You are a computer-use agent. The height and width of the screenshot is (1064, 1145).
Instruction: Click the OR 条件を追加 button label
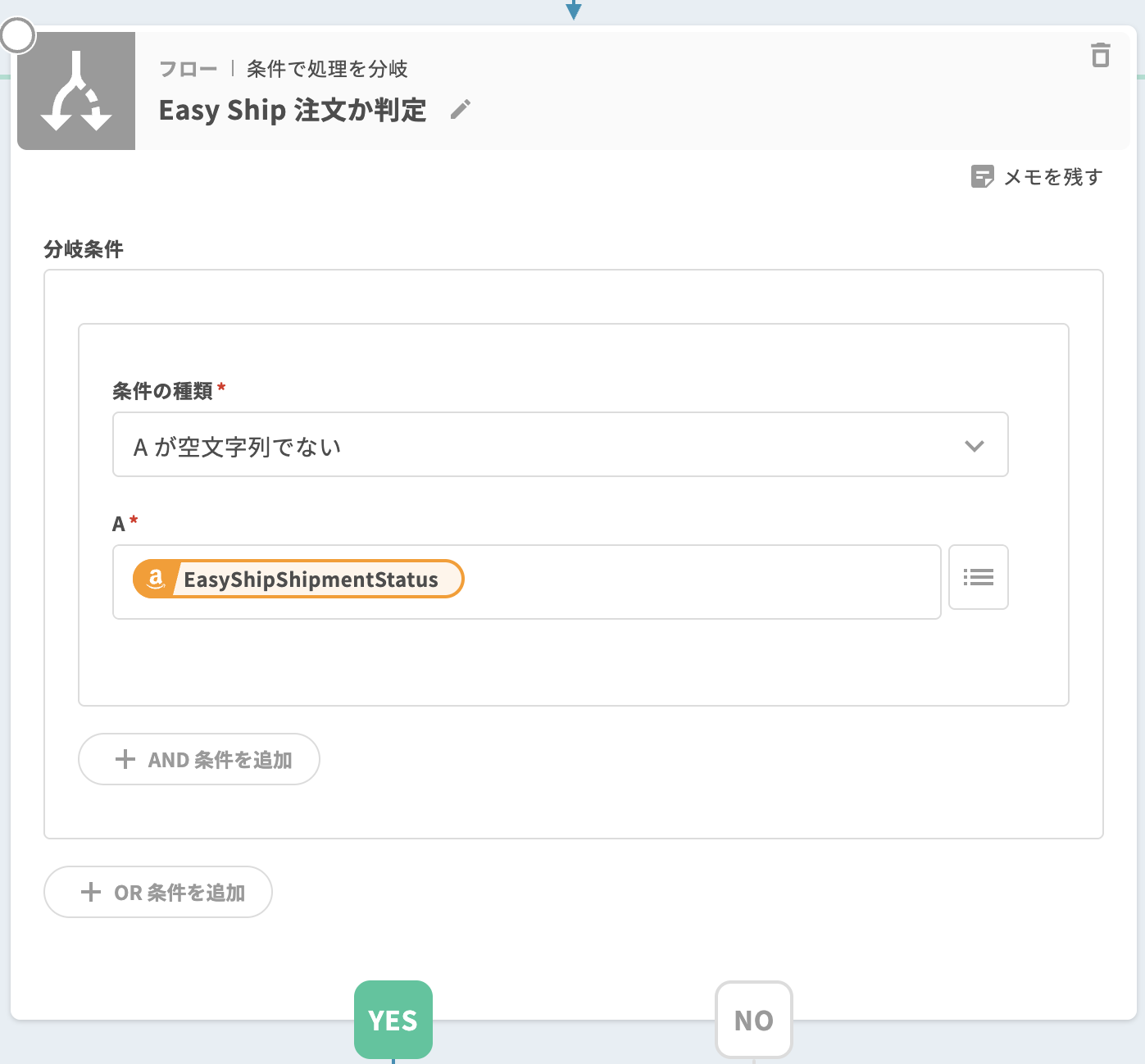(179, 893)
